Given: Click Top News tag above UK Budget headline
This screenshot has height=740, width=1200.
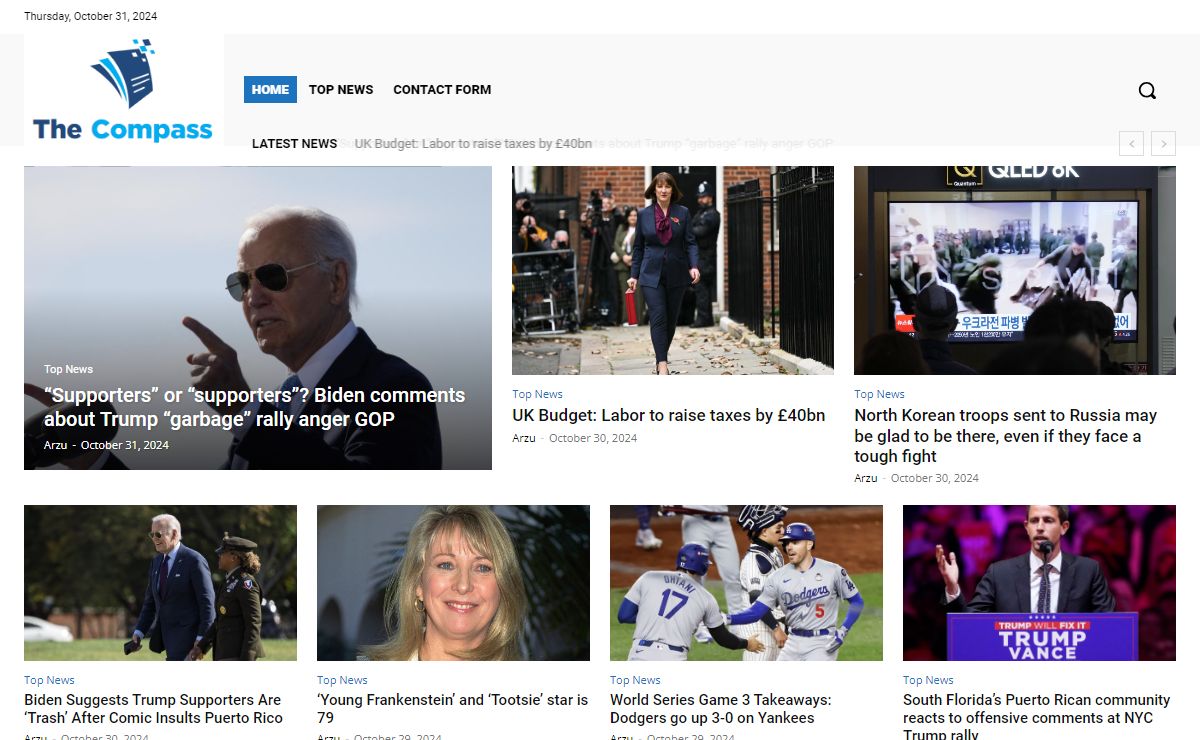Looking at the screenshot, I should pyautogui.click(x=537, y=394).
